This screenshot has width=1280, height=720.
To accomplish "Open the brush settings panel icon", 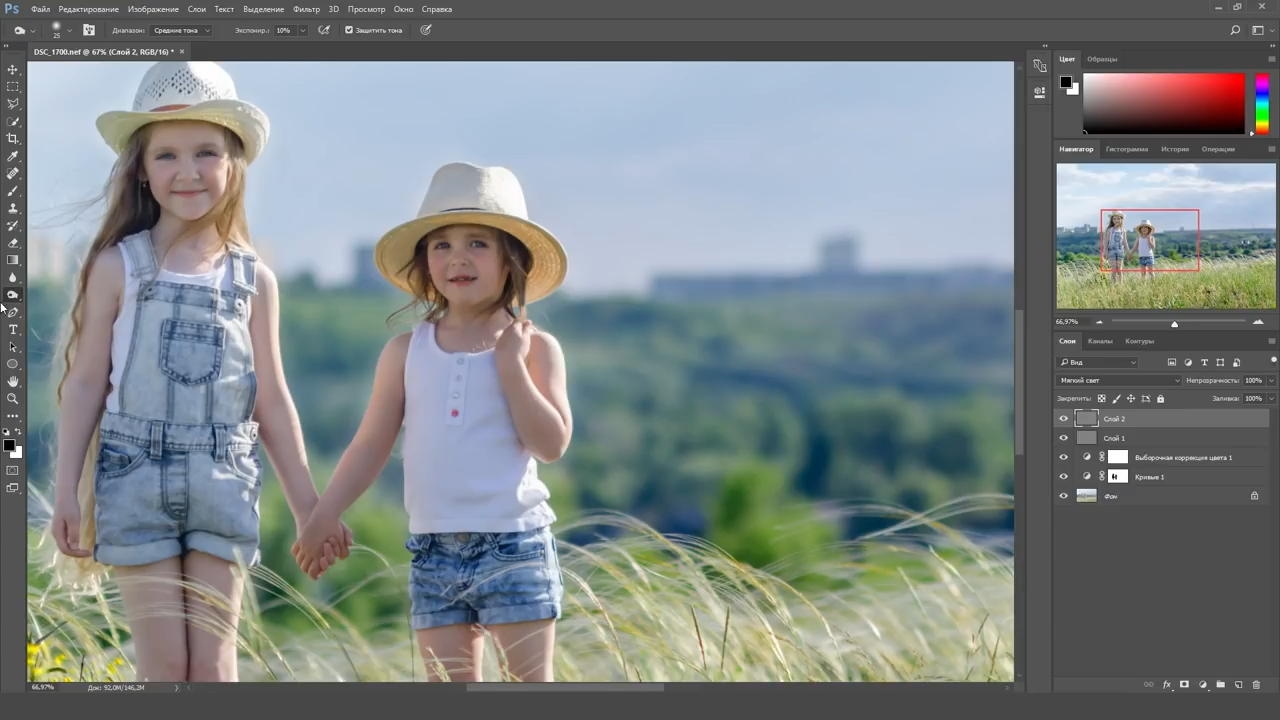I will (x=89, y=30).
